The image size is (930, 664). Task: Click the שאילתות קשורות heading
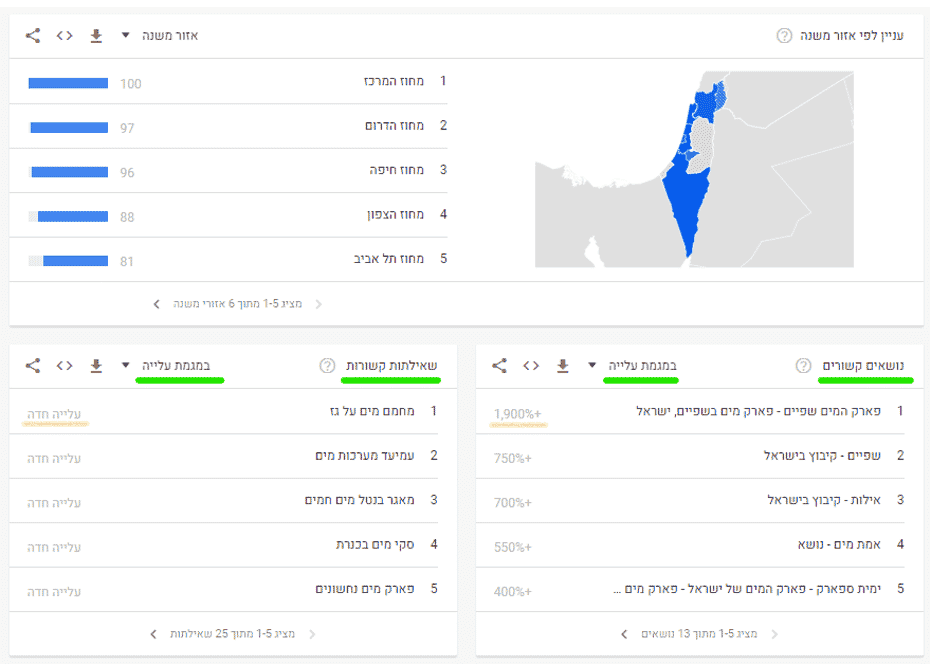tap(391, 366)
